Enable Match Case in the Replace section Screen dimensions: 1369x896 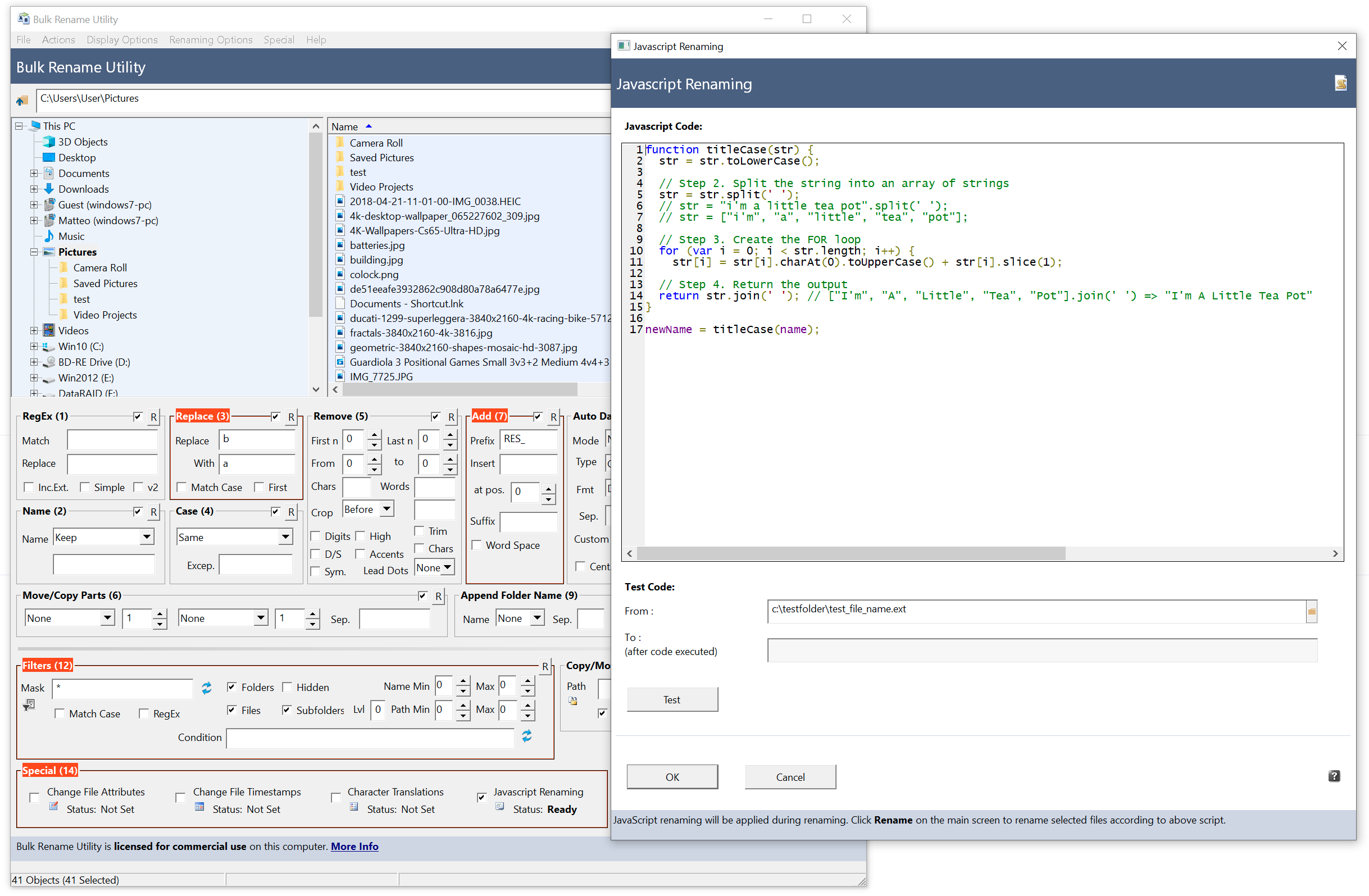pyautogui.click(x=182, y=487)
